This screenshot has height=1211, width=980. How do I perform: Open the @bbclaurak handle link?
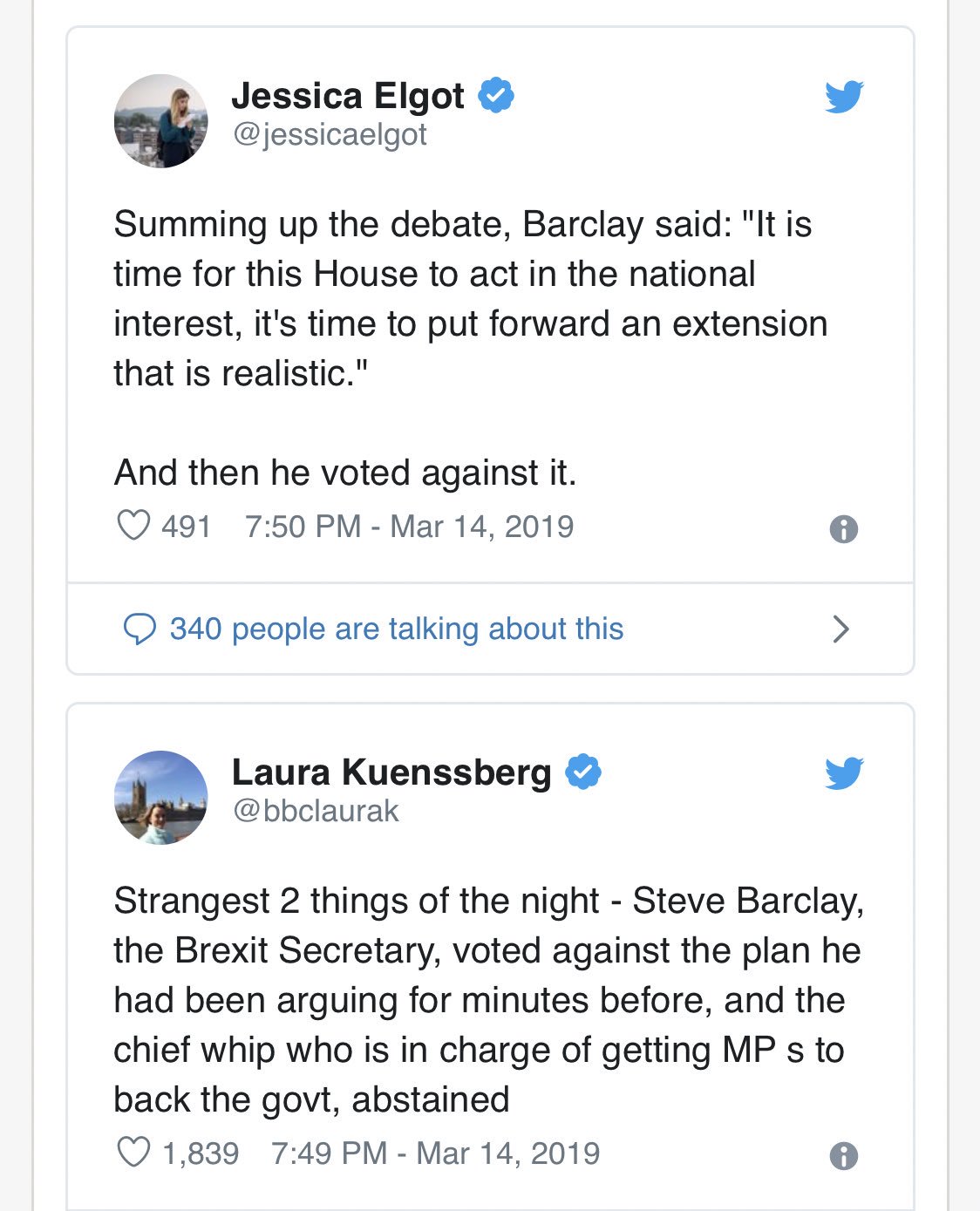(316, 812)
